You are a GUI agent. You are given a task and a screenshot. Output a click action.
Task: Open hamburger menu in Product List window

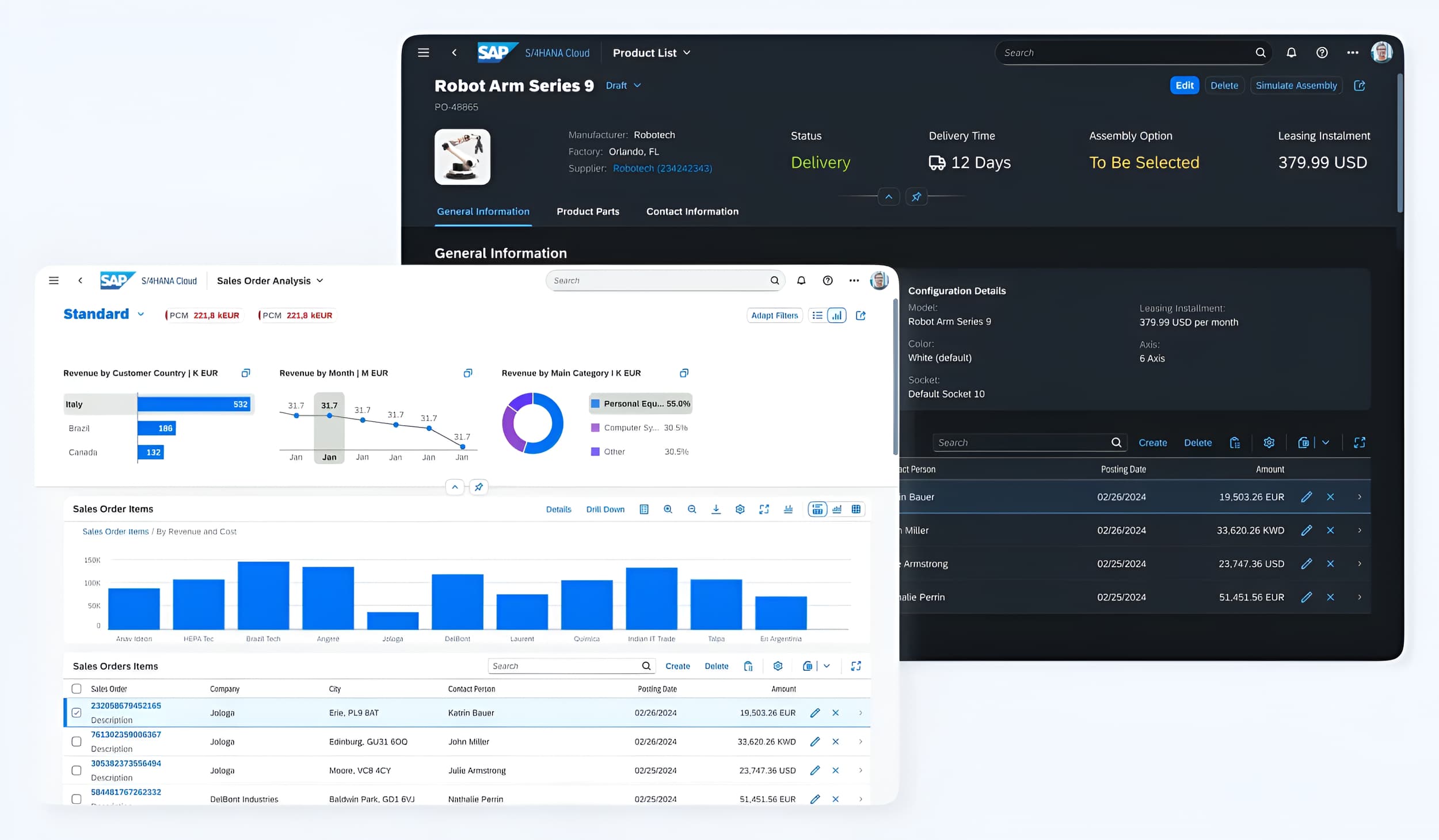[x=424, y=52]
